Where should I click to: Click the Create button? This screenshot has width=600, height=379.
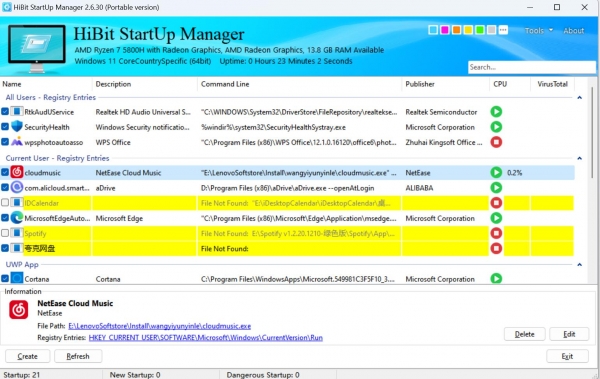[x=28, y=356]
